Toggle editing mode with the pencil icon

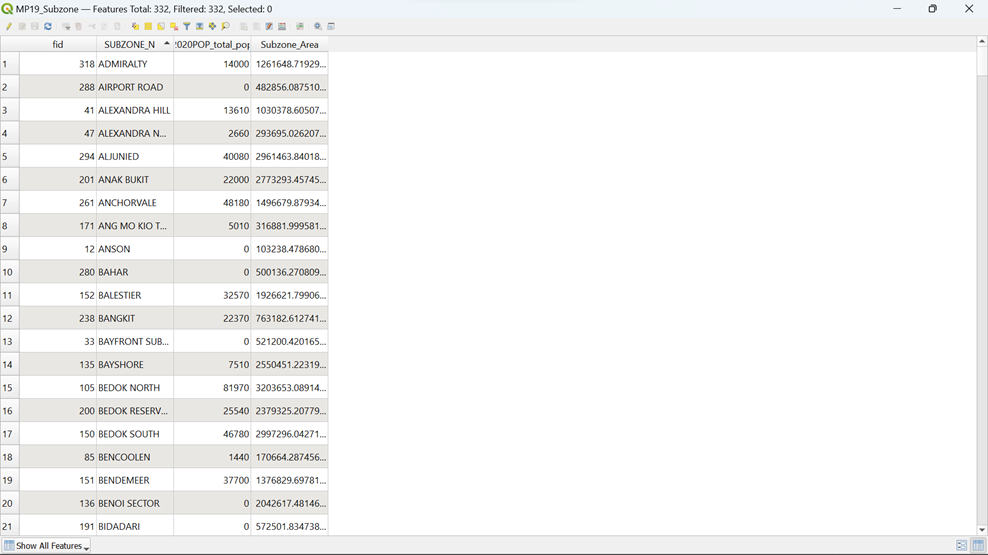pyautogui.click(x=9, y=27)
